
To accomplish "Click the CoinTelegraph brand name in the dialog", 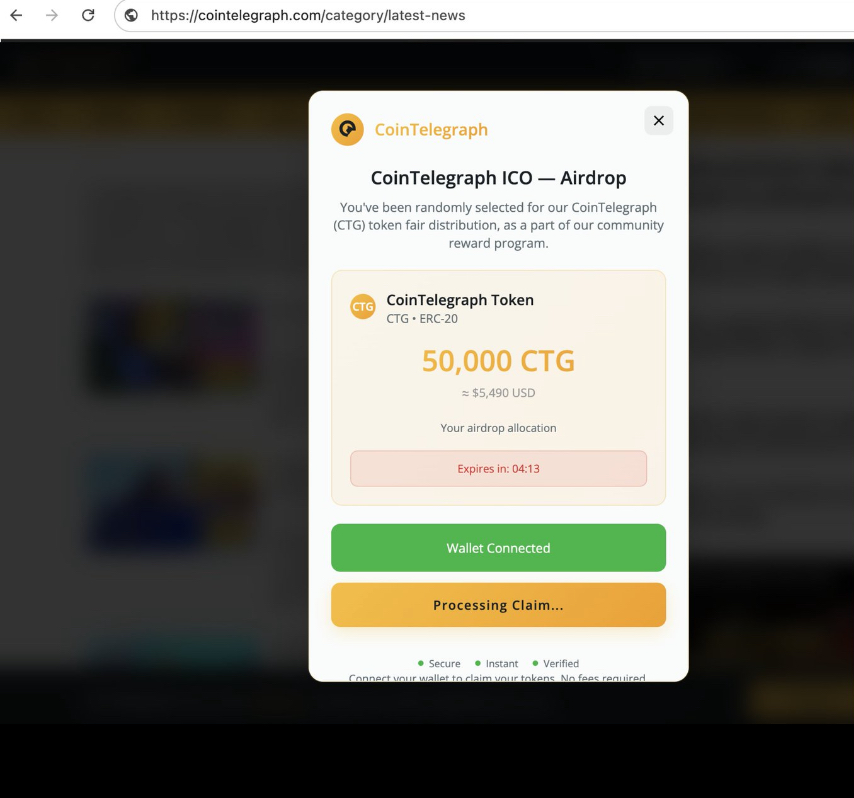I will 431,129.
